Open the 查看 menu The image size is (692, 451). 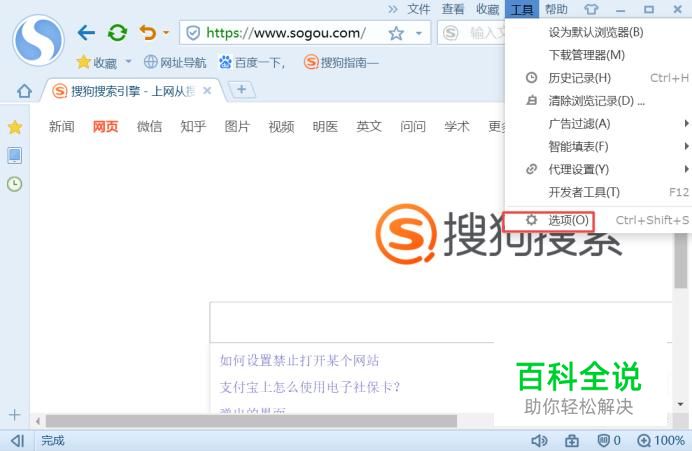point(453,9)
